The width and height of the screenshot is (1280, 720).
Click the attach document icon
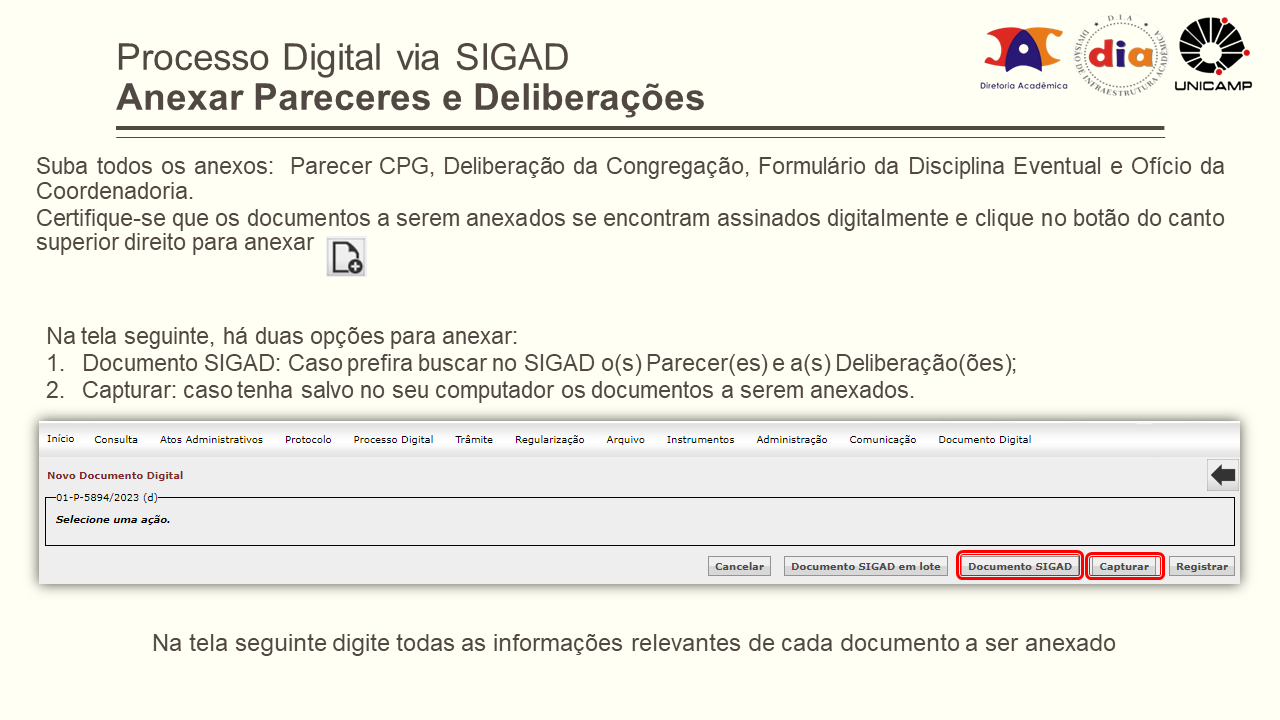346,257
